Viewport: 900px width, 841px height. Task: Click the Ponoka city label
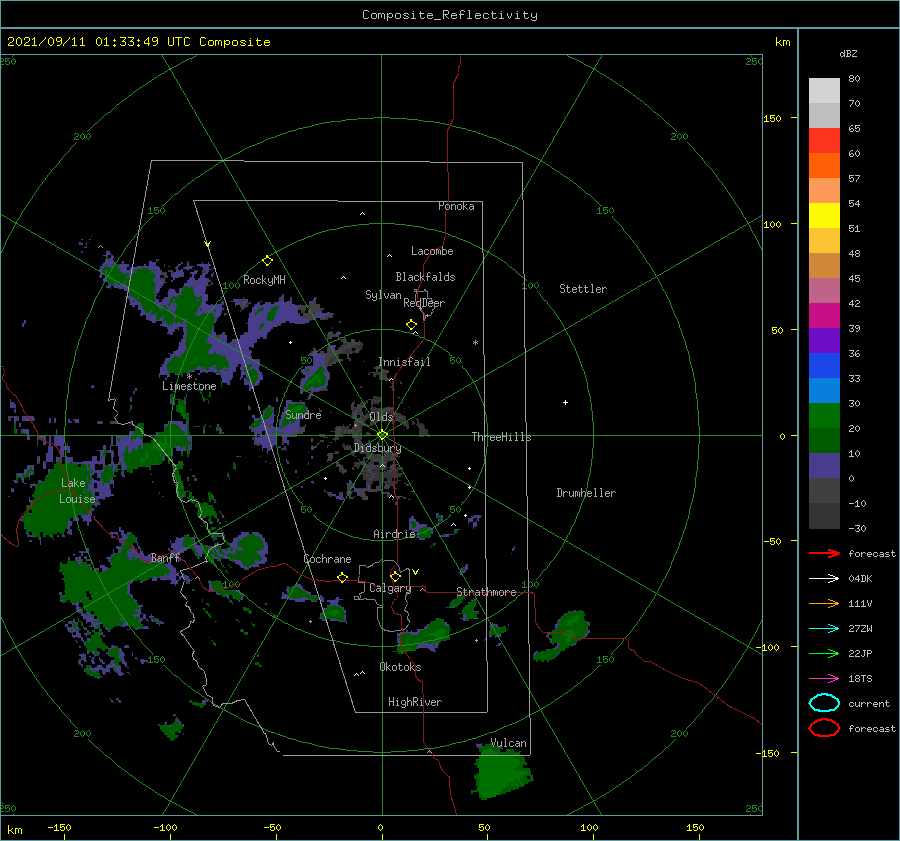click(456, 206)
